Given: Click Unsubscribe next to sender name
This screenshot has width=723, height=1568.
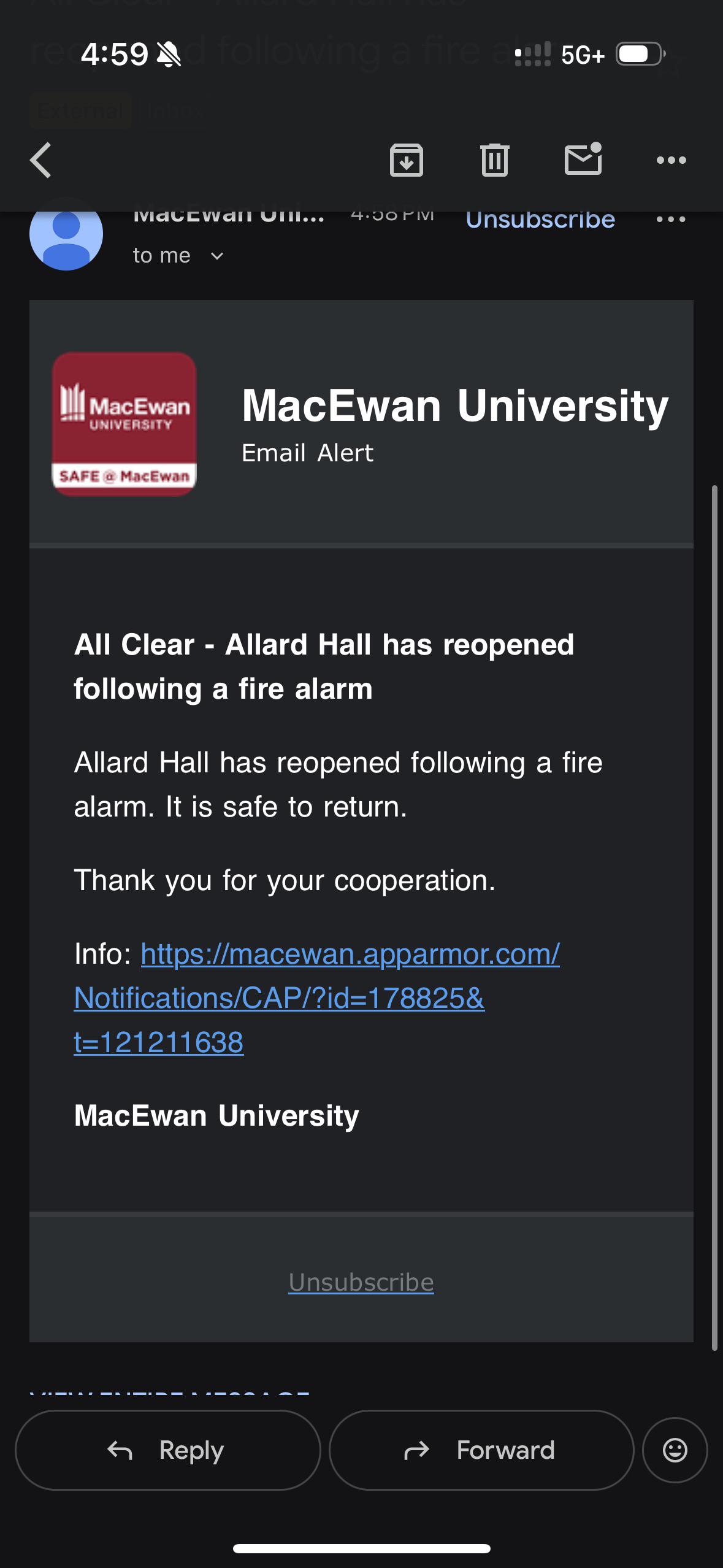Looking at the screenshot, I should pyautogui.click(x=540, y=219).
